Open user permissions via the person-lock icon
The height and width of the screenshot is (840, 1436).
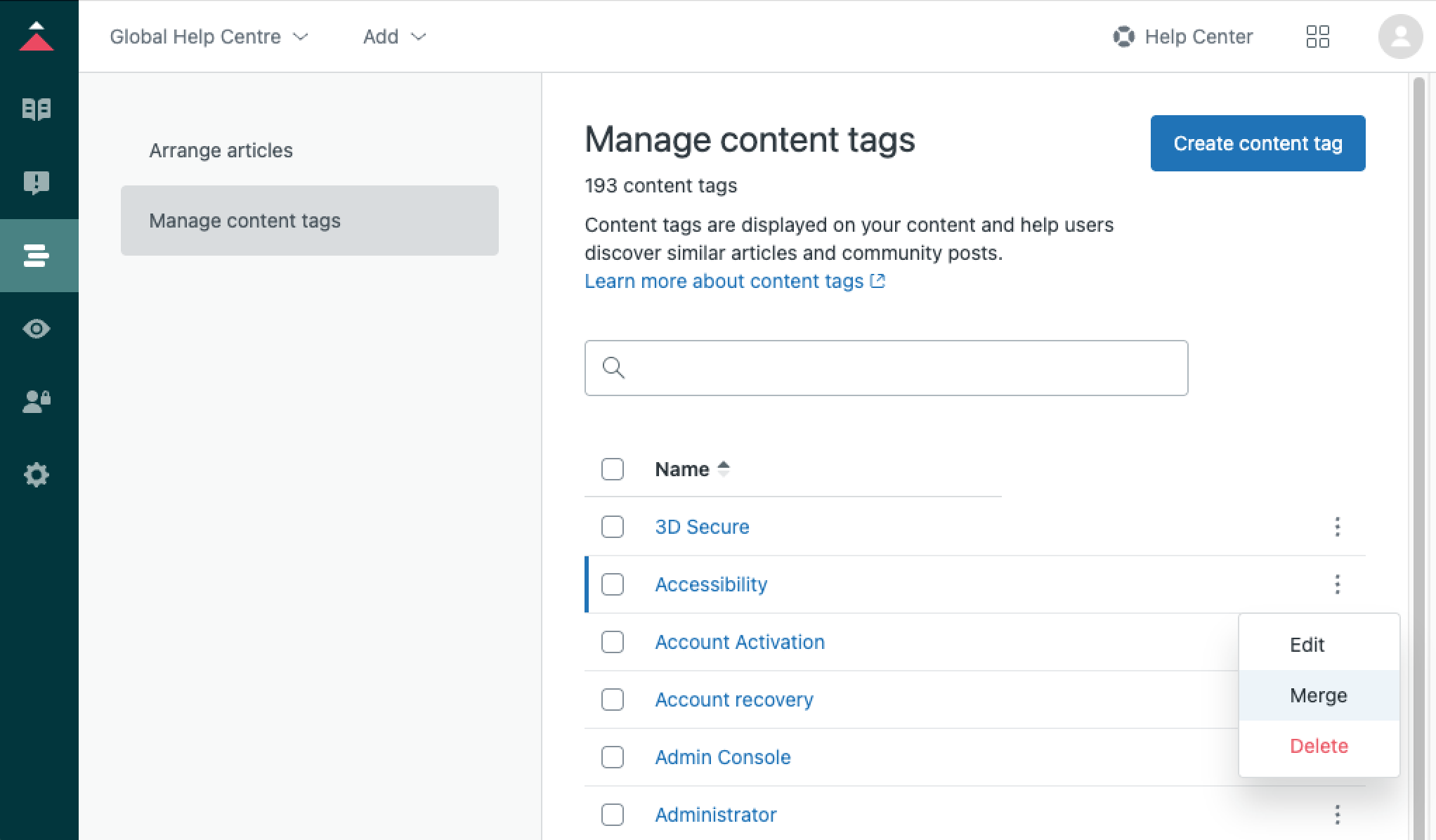click(x=37, y=401)
